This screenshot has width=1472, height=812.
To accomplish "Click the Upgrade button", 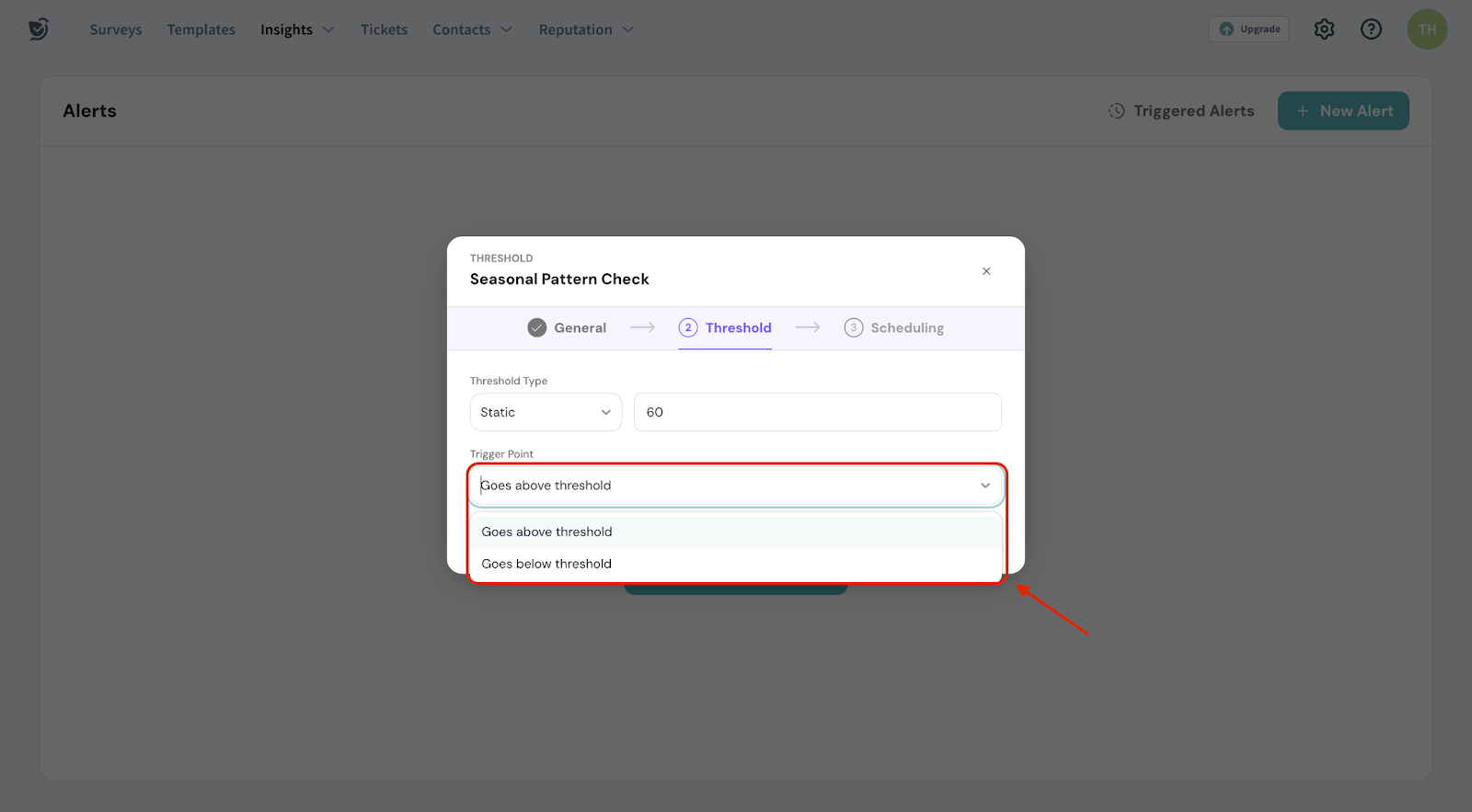I will coord(1248,29).
